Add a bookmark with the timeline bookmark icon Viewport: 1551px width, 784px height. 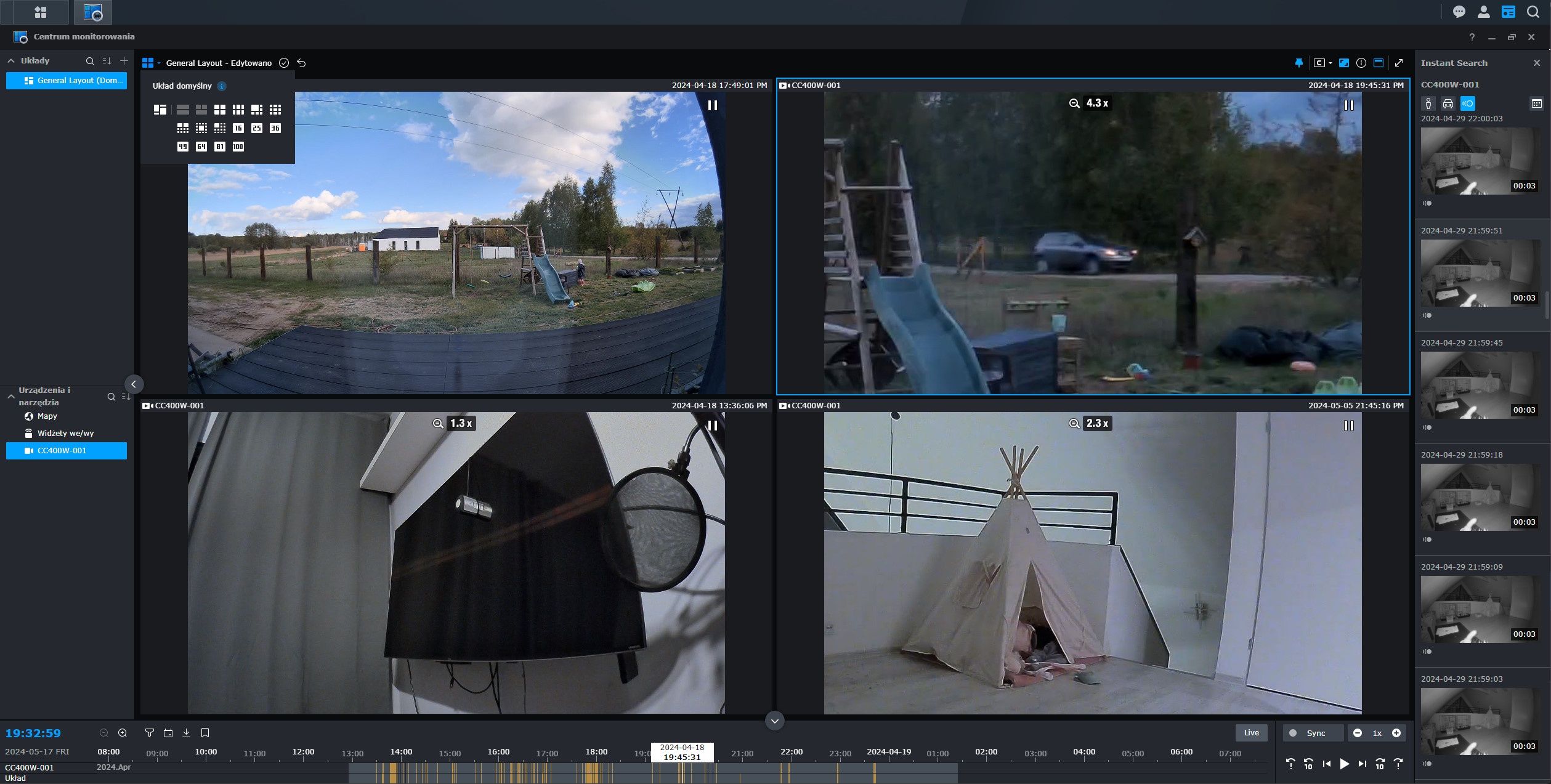[x=205, y=732]
